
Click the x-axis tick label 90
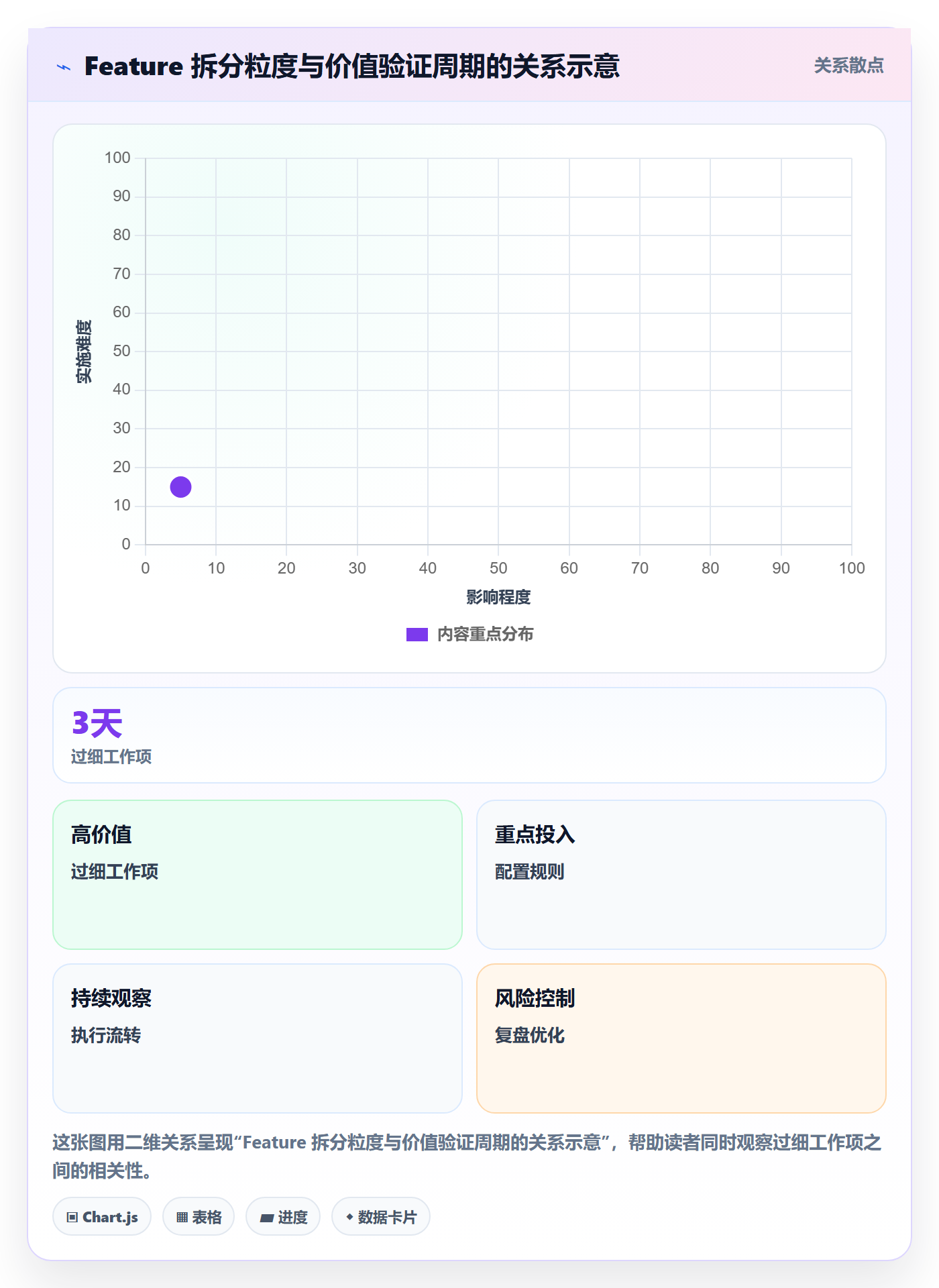781,568
